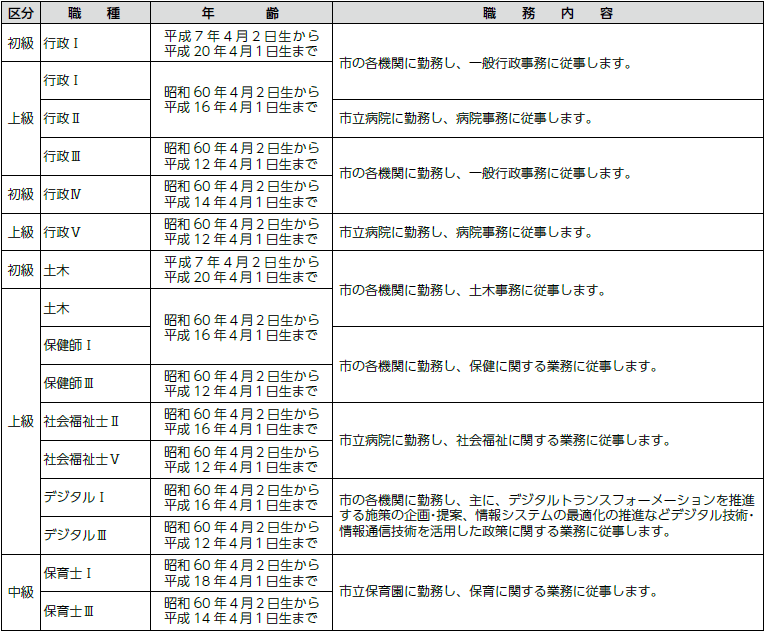Click the 保健師Ⅲ cell

point(68,384)
